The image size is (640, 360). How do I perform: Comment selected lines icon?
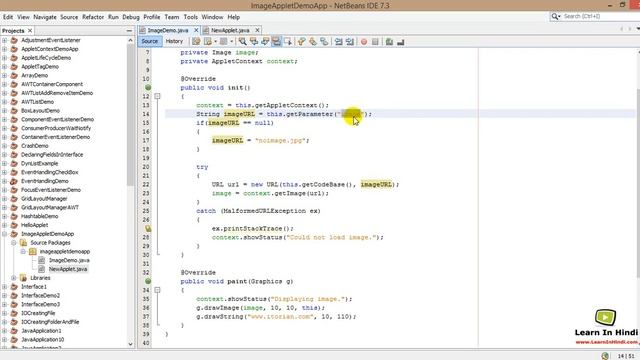(389, 42)
